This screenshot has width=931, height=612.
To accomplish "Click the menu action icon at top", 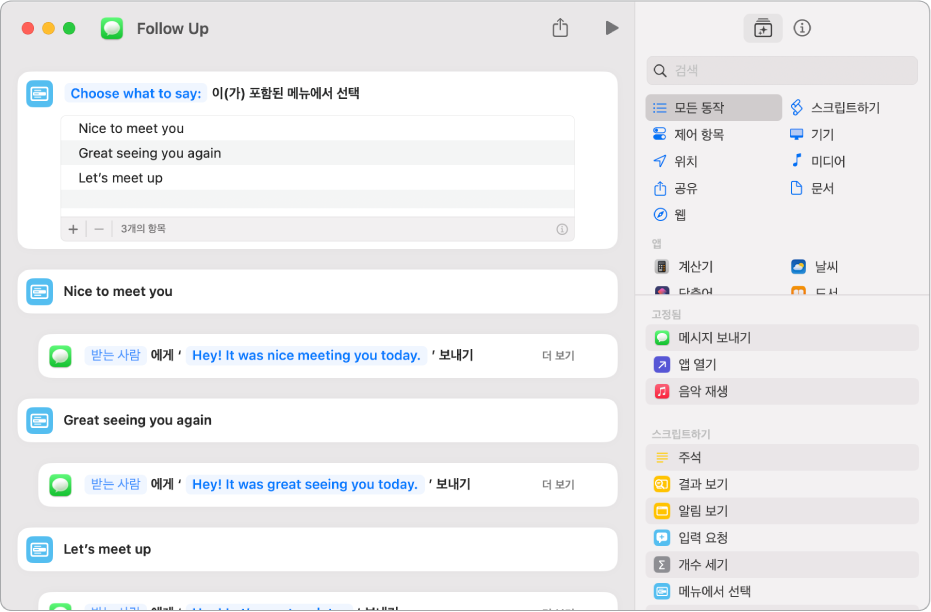I will 40,94.
